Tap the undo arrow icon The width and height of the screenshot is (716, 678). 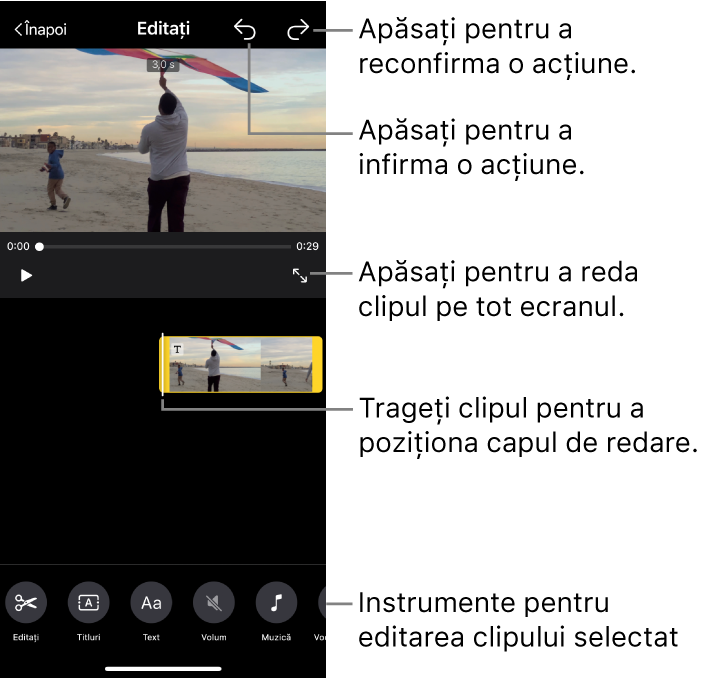pyautogui.click(x=245, y=30)
